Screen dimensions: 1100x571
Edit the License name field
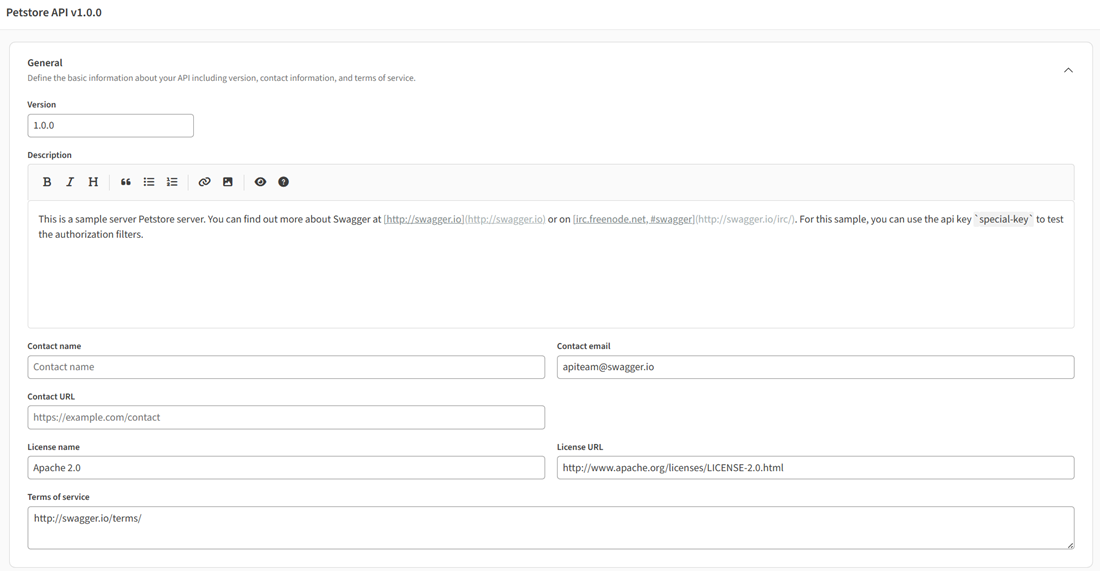pos(286,468)
